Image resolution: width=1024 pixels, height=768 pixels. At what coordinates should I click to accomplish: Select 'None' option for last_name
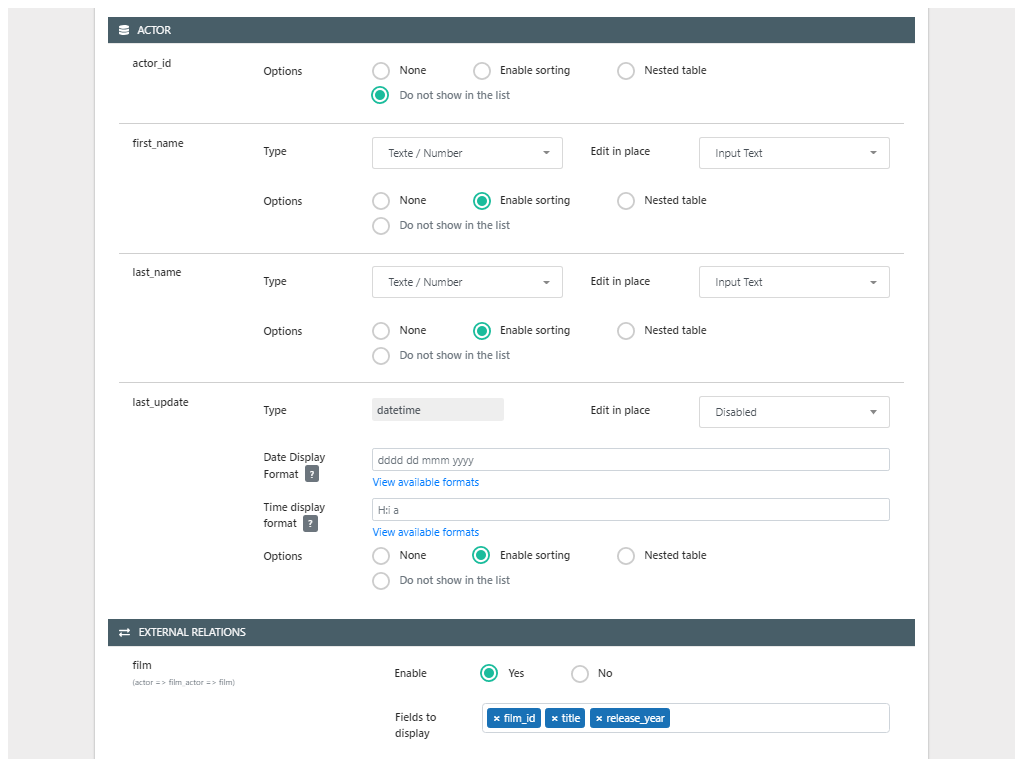[381, 331]
